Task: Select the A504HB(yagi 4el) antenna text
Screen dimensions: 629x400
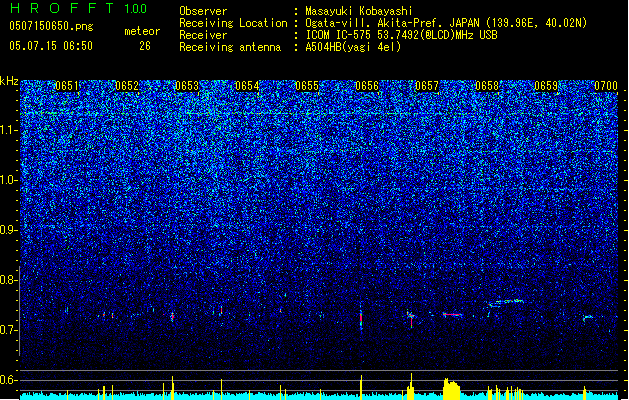Action: (353, 47)
